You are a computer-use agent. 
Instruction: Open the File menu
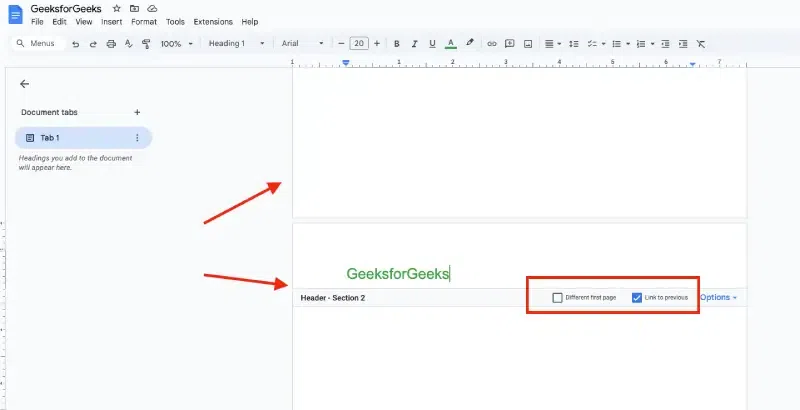coord(37,22)
